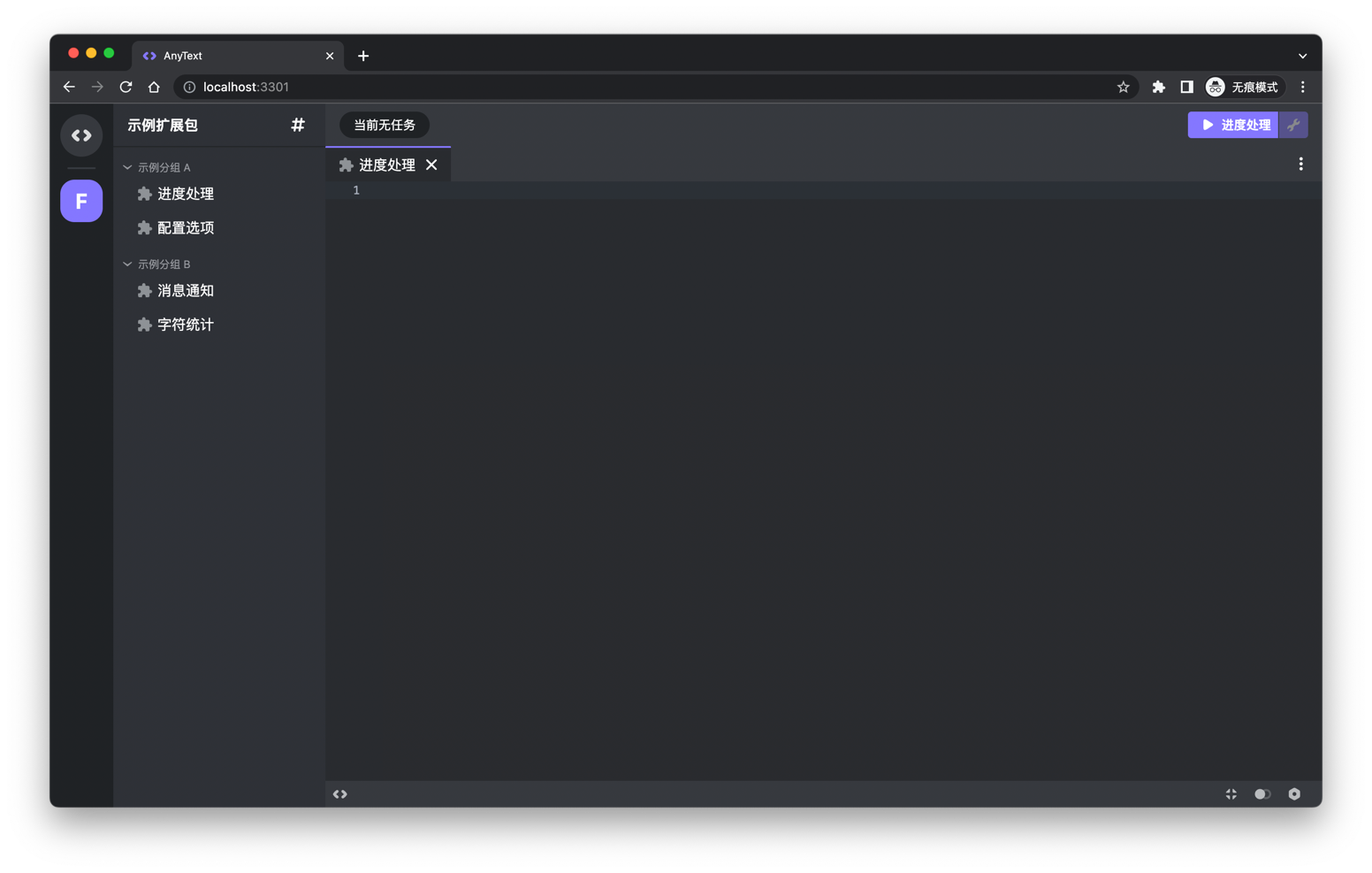The width and height of the screenshot is (1372, 873).
Task: Click the 当前无任务 status pill
Action: coord(385,125)
